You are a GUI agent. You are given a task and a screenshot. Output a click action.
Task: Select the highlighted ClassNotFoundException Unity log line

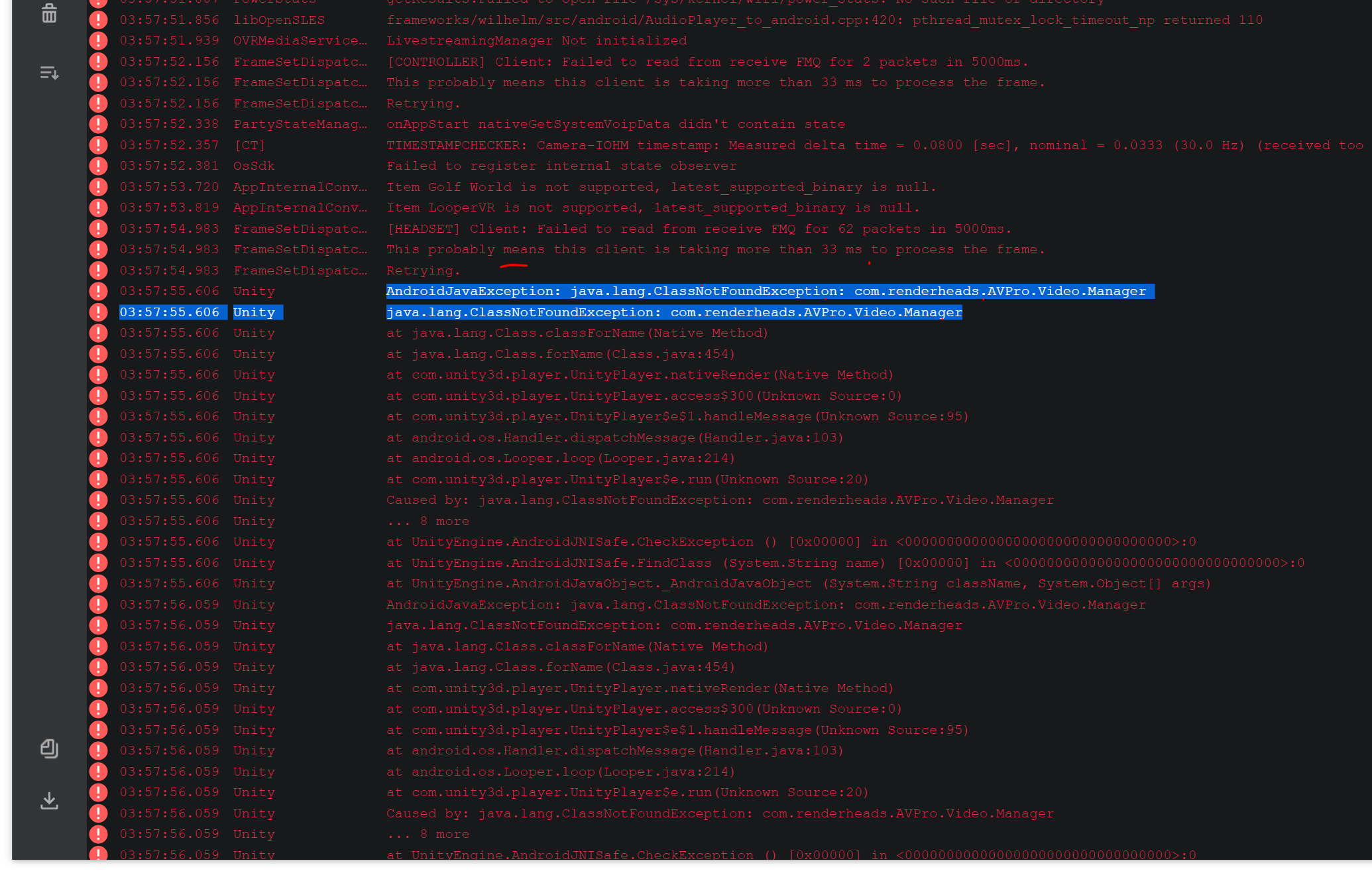click(674, 312)
